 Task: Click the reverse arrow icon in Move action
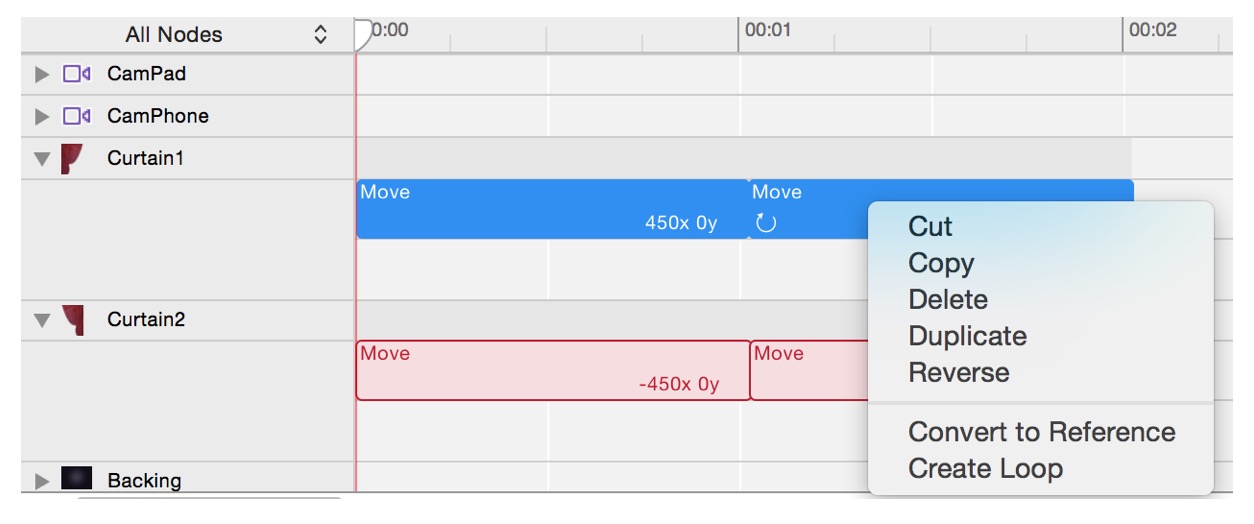click(x=766, y=222)
